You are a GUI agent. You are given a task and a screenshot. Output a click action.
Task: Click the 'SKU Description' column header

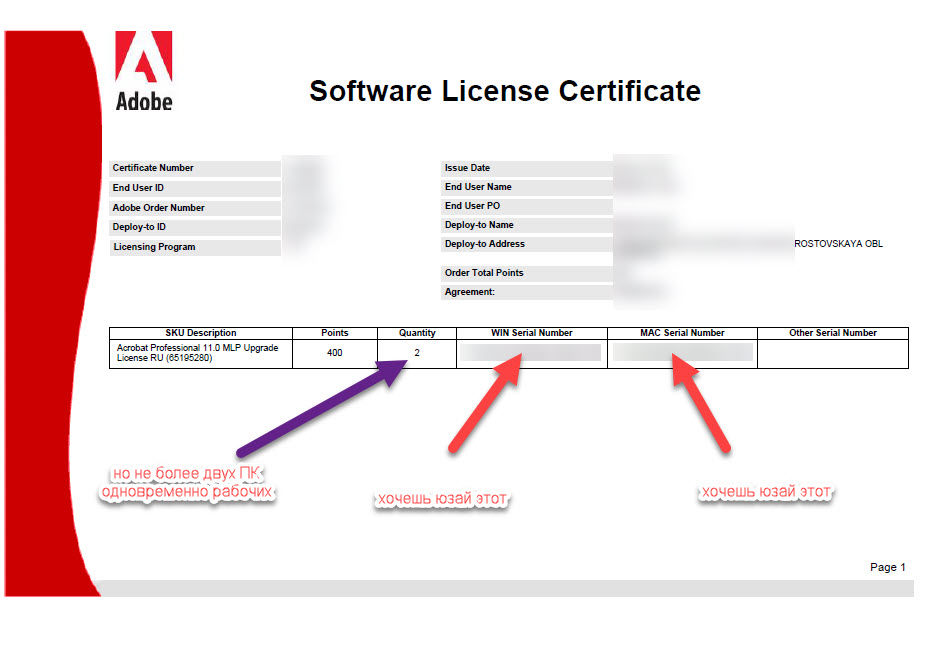(x=201, y=333)
